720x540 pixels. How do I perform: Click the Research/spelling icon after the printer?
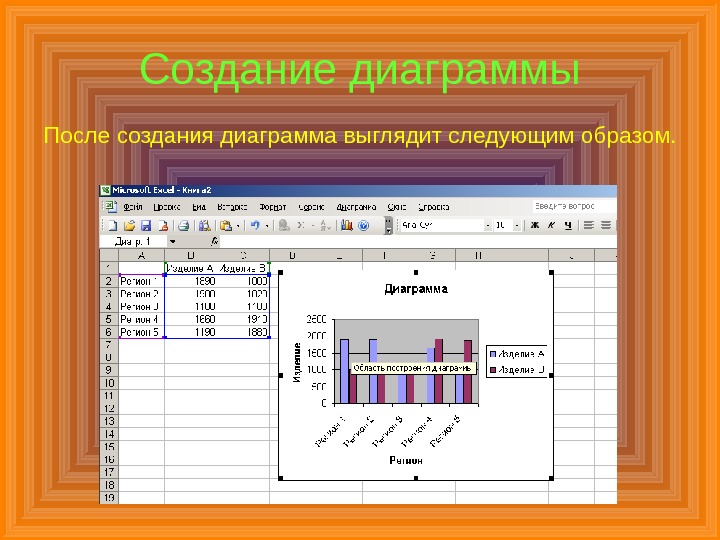coord(204,225)
